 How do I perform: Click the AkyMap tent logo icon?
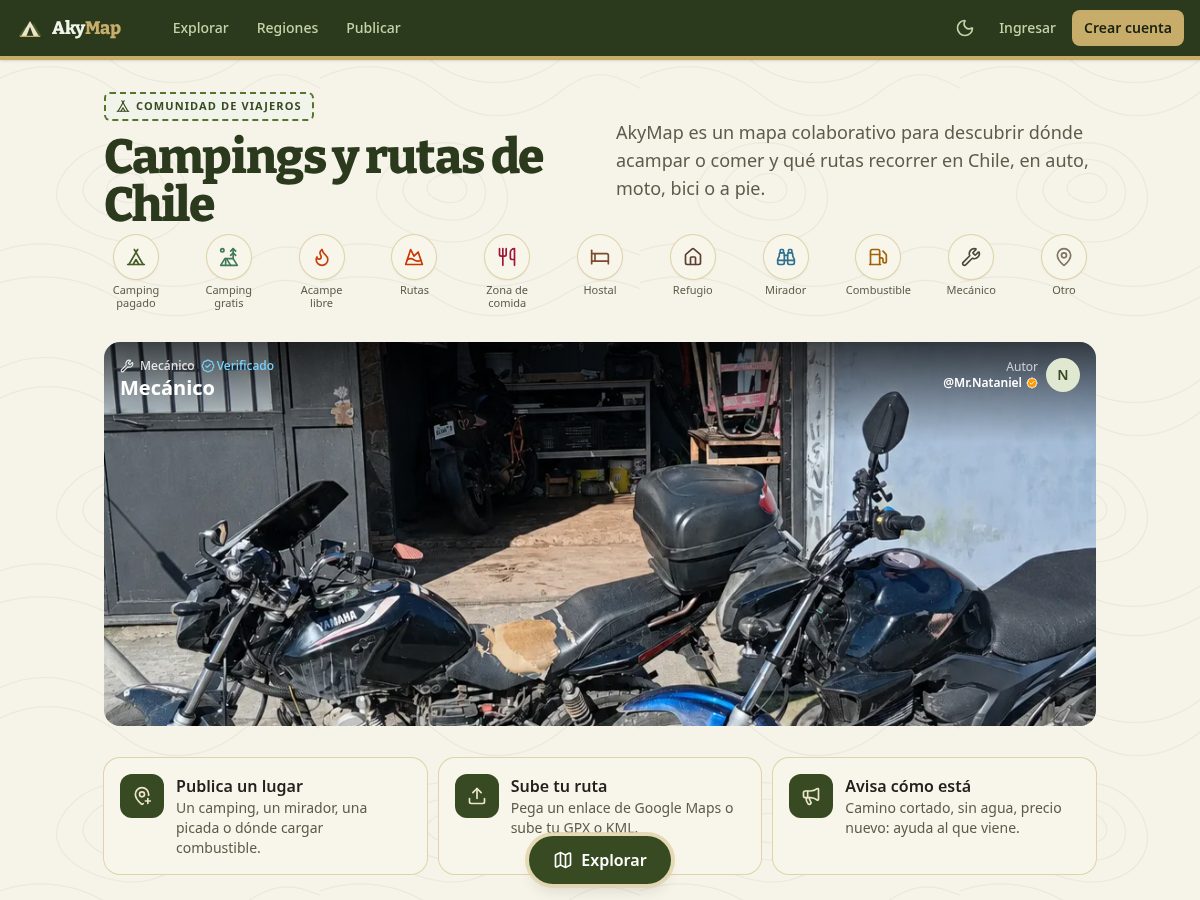[30, 29]
